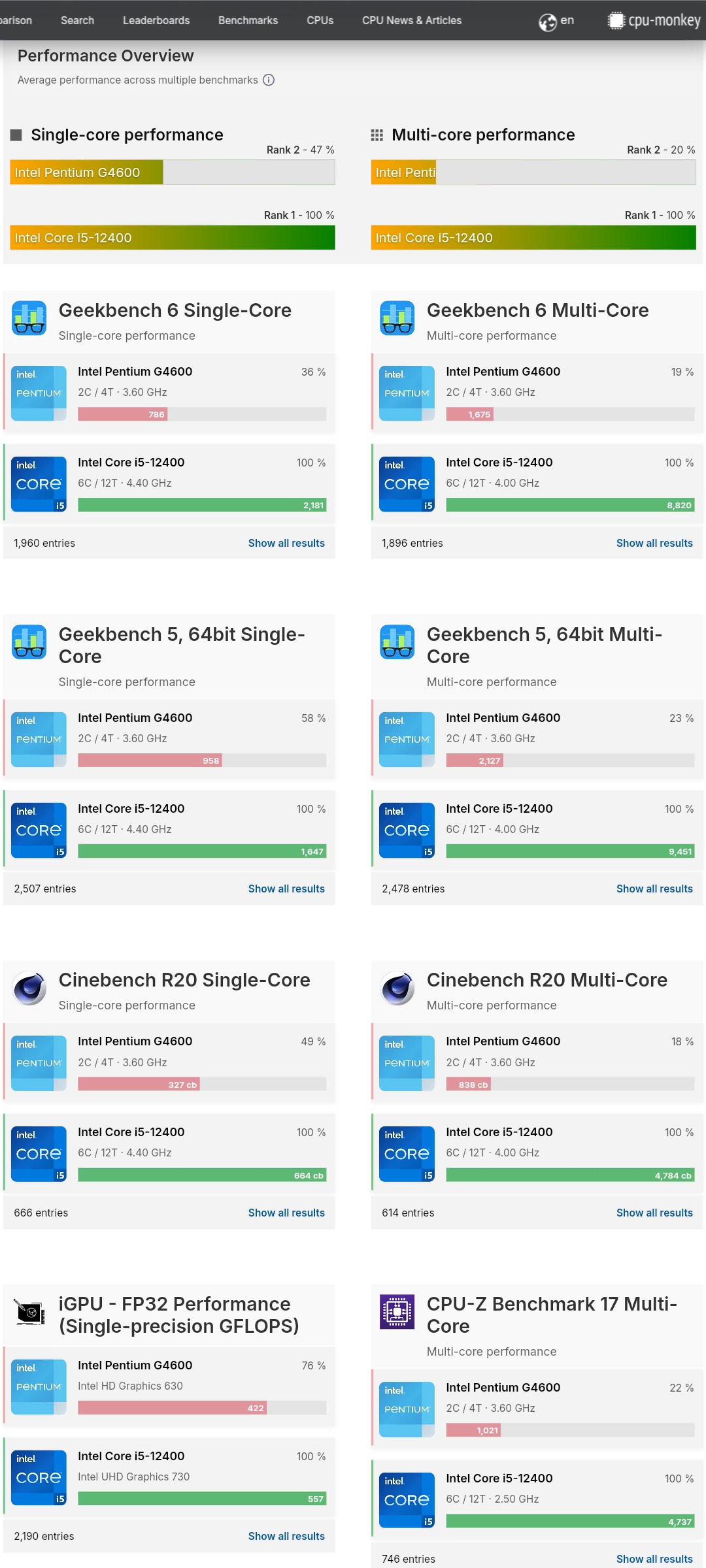Open the Benchmarks menu item

(248, 20)
